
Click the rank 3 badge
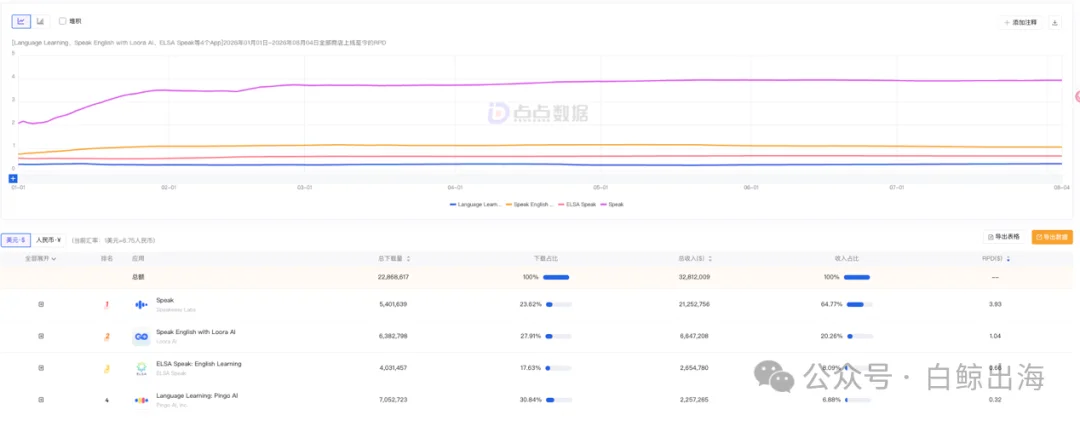[x=107, y=369]
